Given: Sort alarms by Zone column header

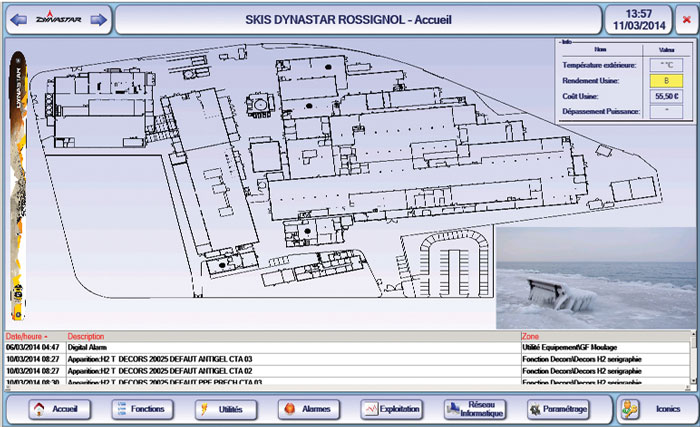Looking at the screenshot, I should 530,336.
